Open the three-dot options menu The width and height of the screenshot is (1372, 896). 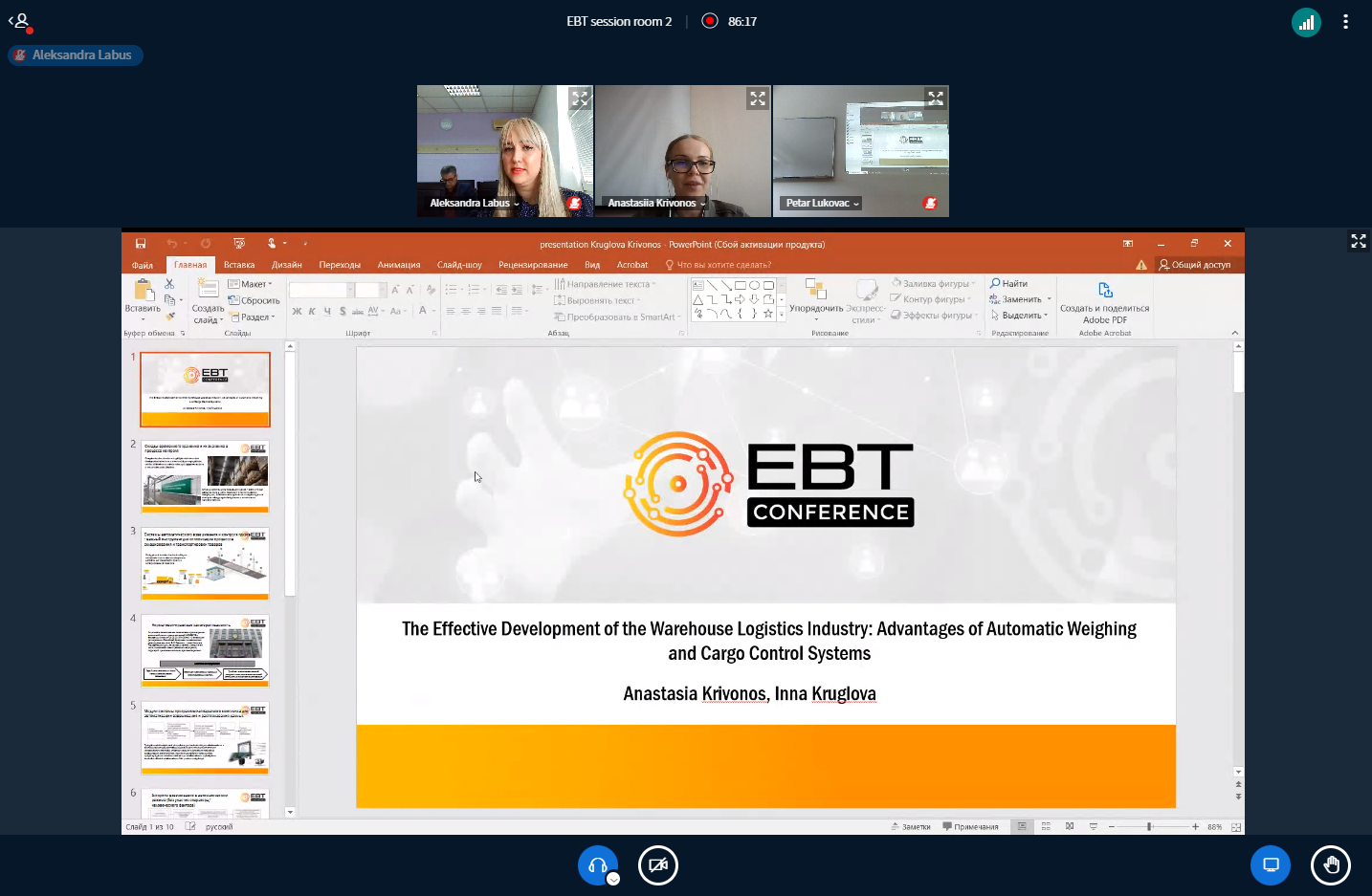pos(1345,22)
